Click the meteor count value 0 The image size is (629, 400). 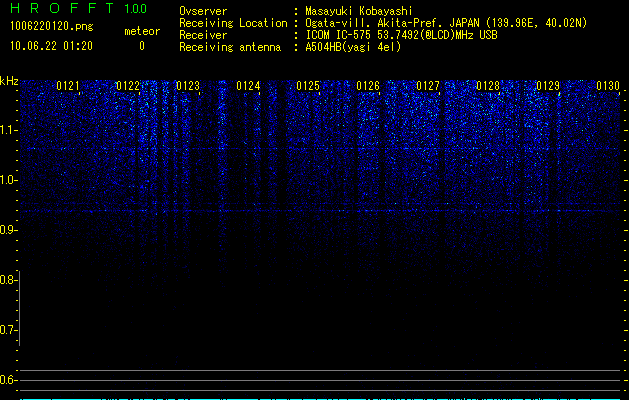pos(142,46)
